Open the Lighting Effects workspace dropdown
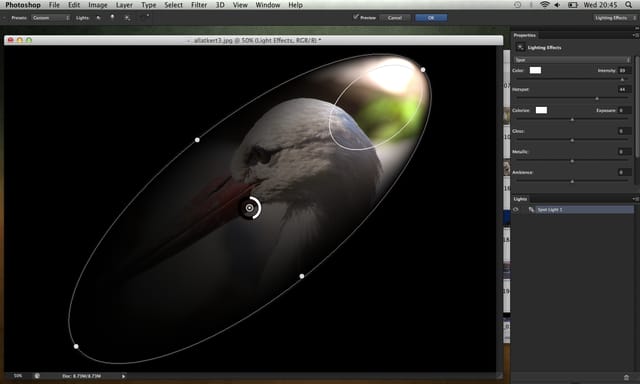This screenshot has width=640, height=384. coord(615,18)
